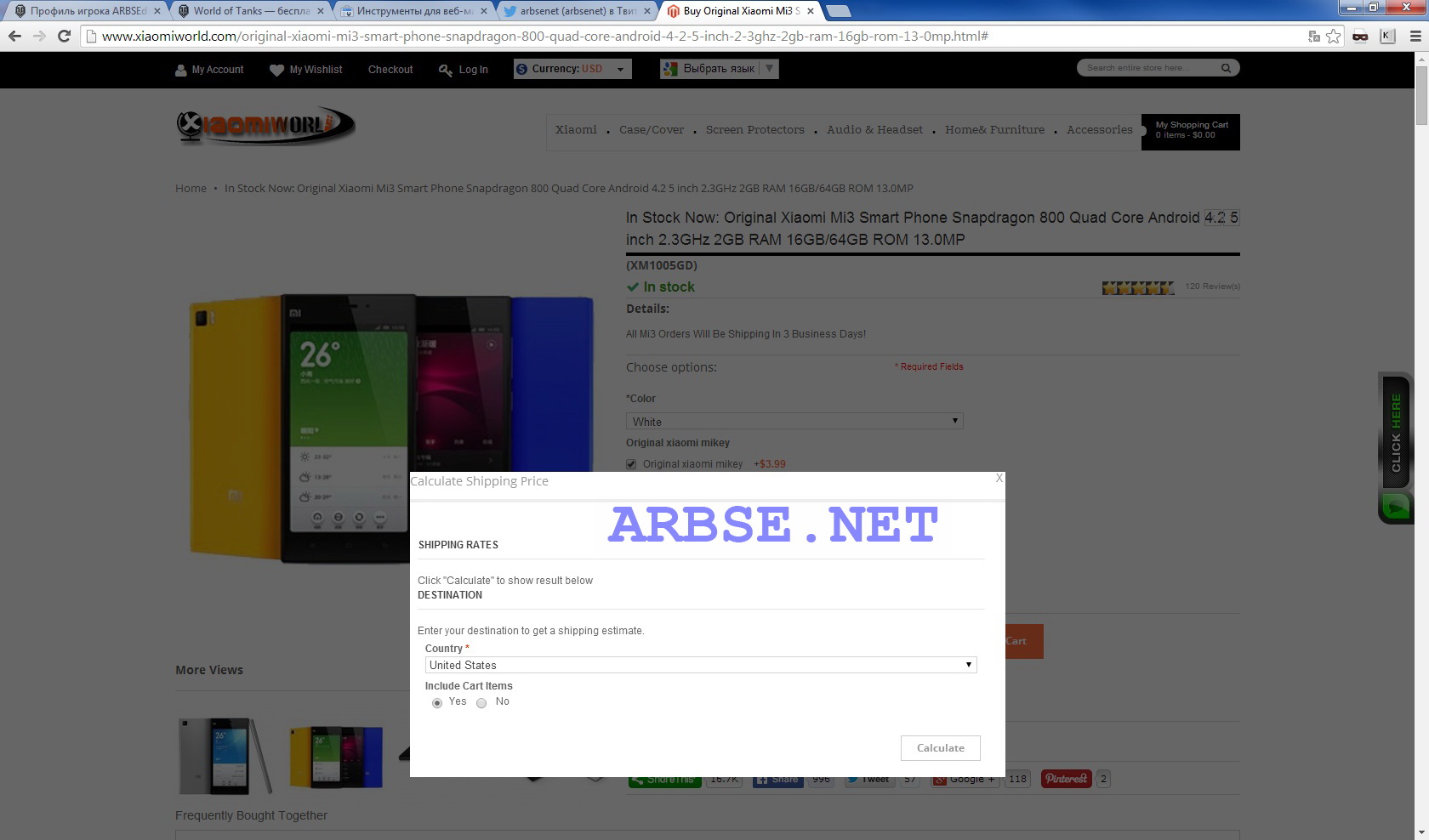Viewport: 1429px width, 840px height.
Task: Open the gray Mi3 phone thumbnail
Action: (225, 755)
